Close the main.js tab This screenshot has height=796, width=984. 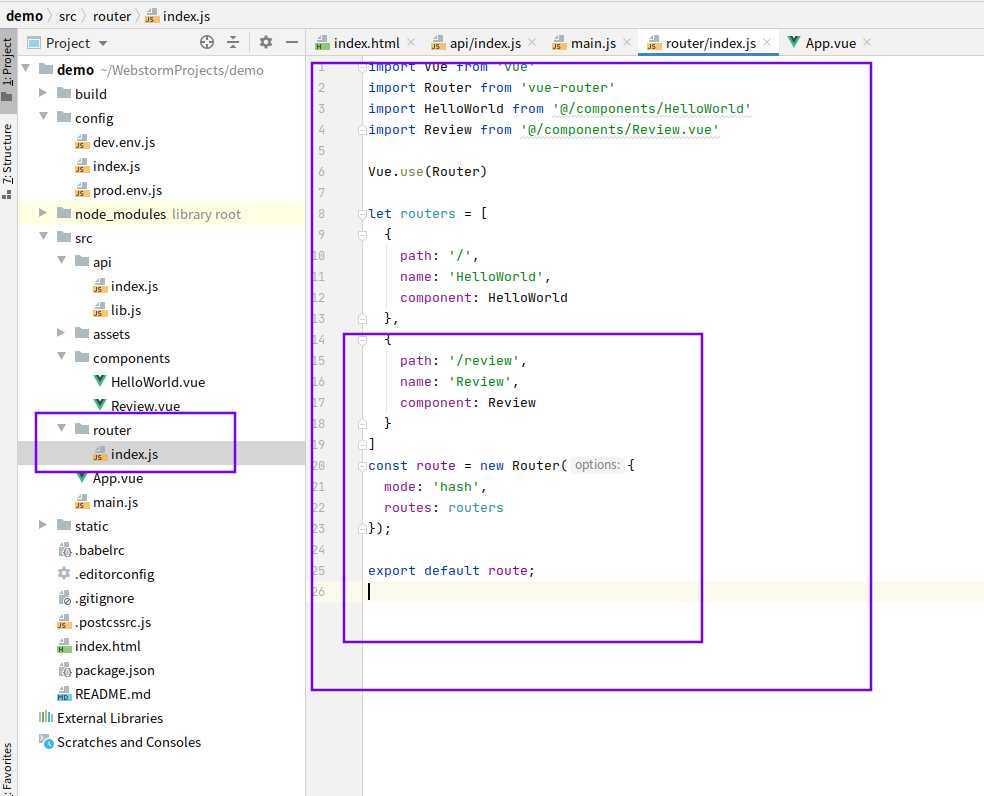(x=627, y=42)
